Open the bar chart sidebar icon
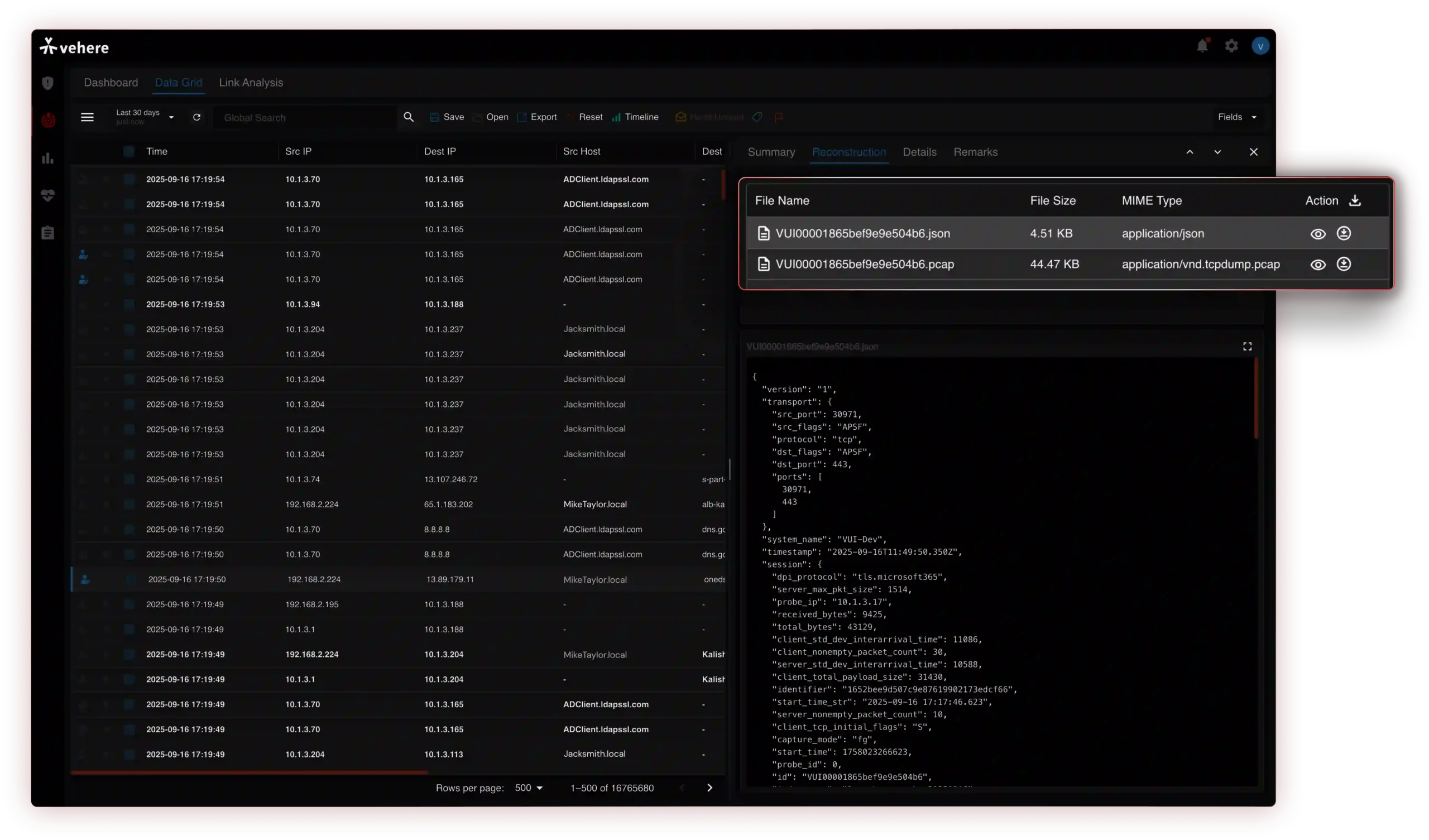This screenshot has height=840, width=1429. coord(47,159)
